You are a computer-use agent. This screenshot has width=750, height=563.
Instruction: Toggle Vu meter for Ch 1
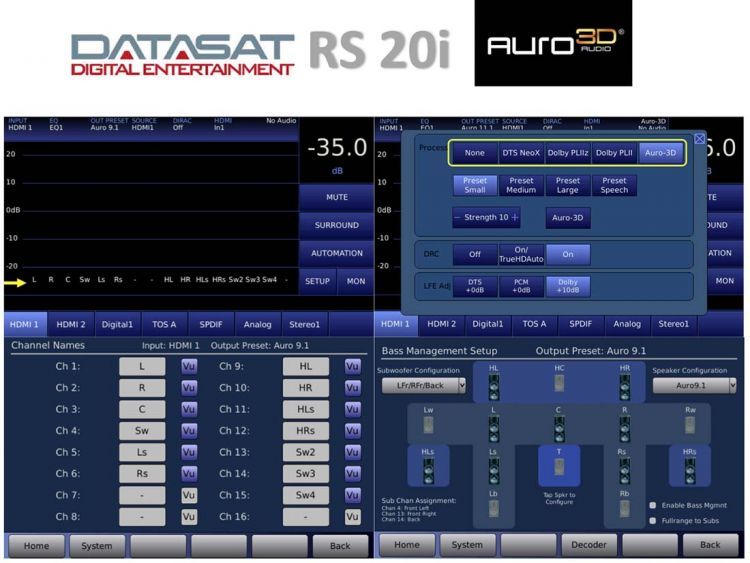[189, 366]
